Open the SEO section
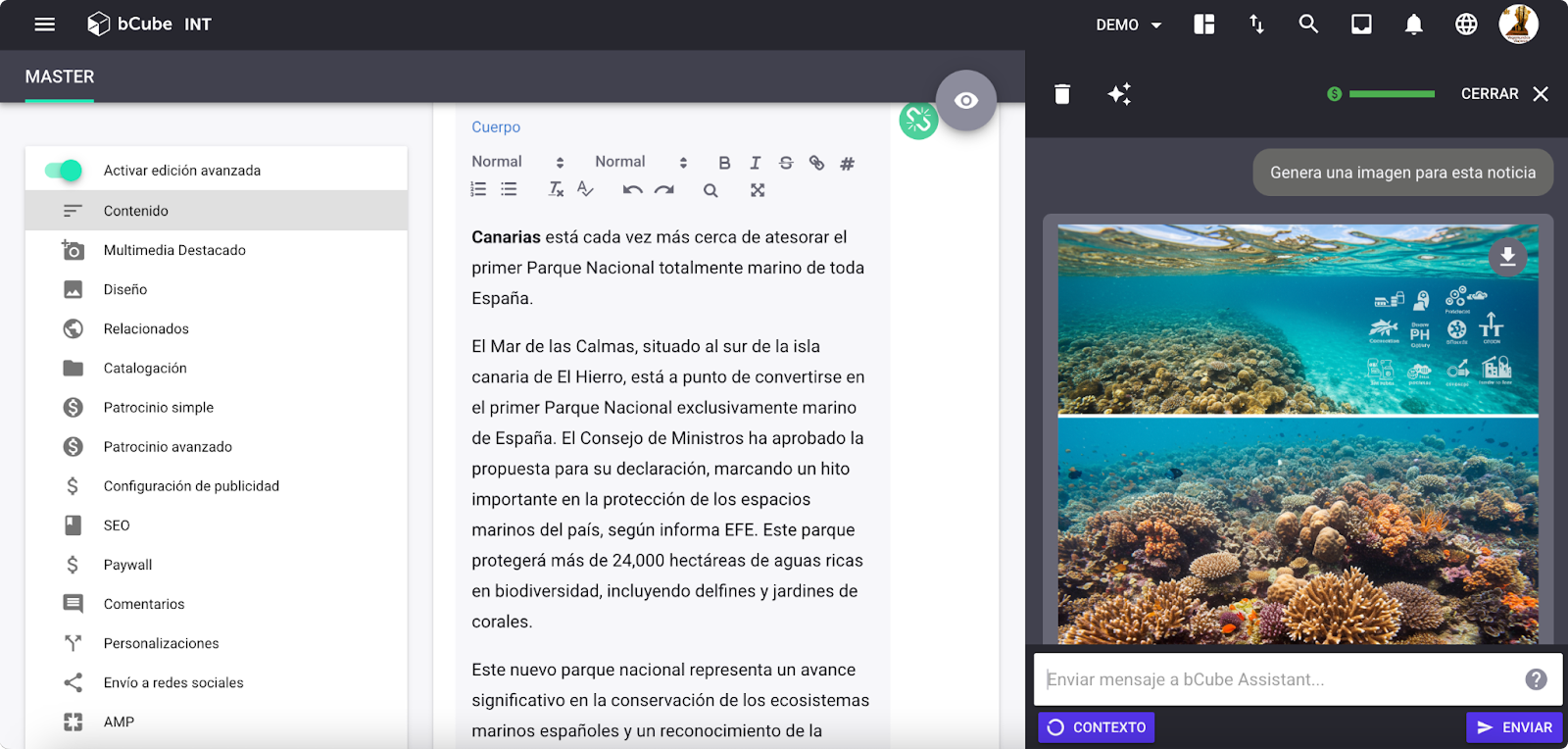The height and width of the screenshot is (749, 1568). (x=117, y=525)
